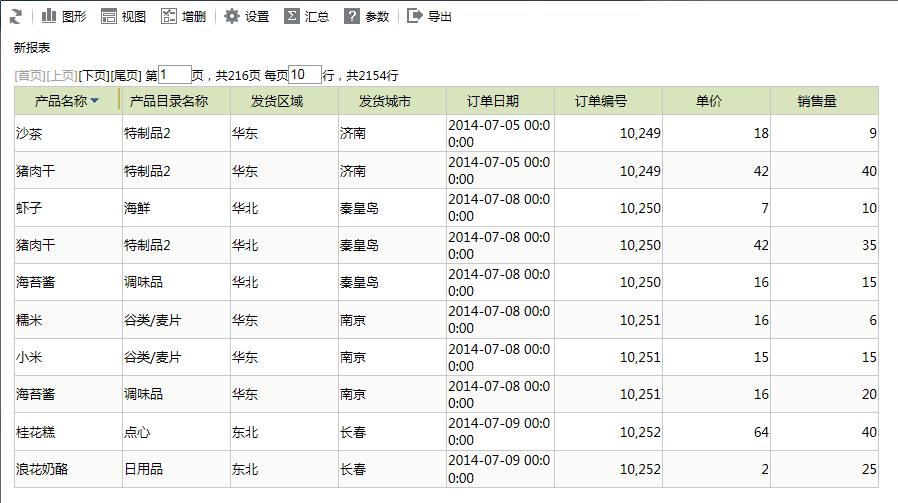Click the 导出 export icon

coord(415,16)
